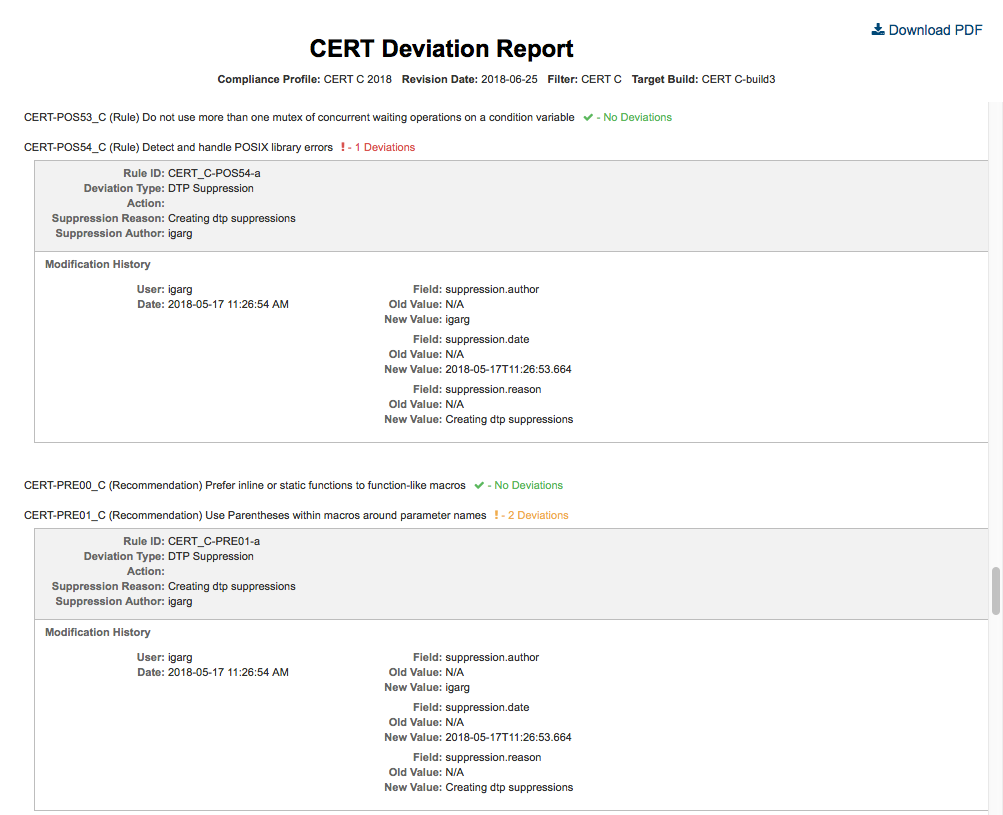Click the CERT-PRE00_C recommendation heading
The width and height of the screenshot is (1003, 815).
[244, 486]
